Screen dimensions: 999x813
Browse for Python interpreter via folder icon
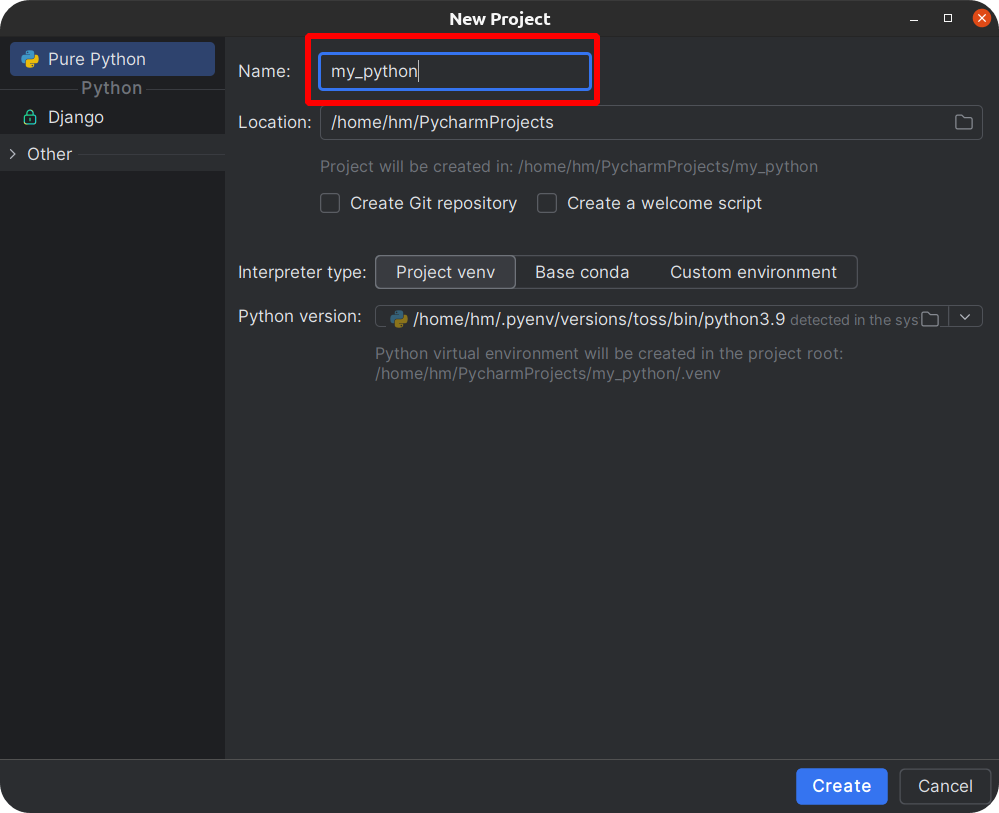(930, 319)
